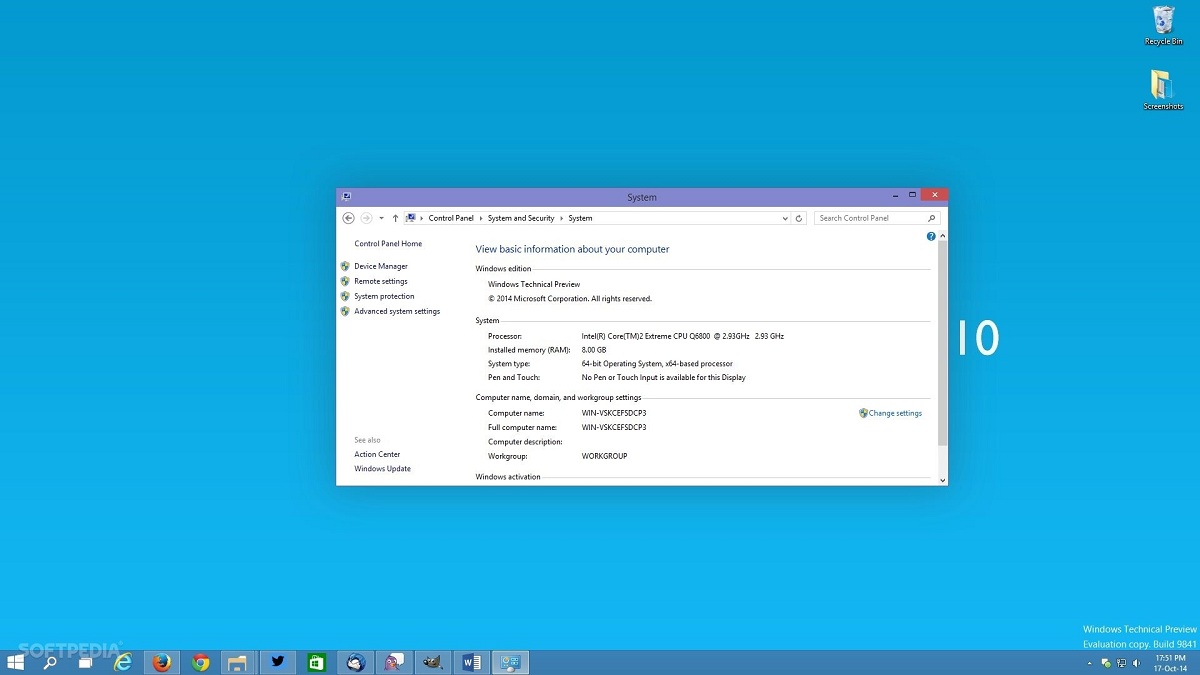Show hidden icons in the notification area
Viewport: 1200px width, 675px height.
1089,663
